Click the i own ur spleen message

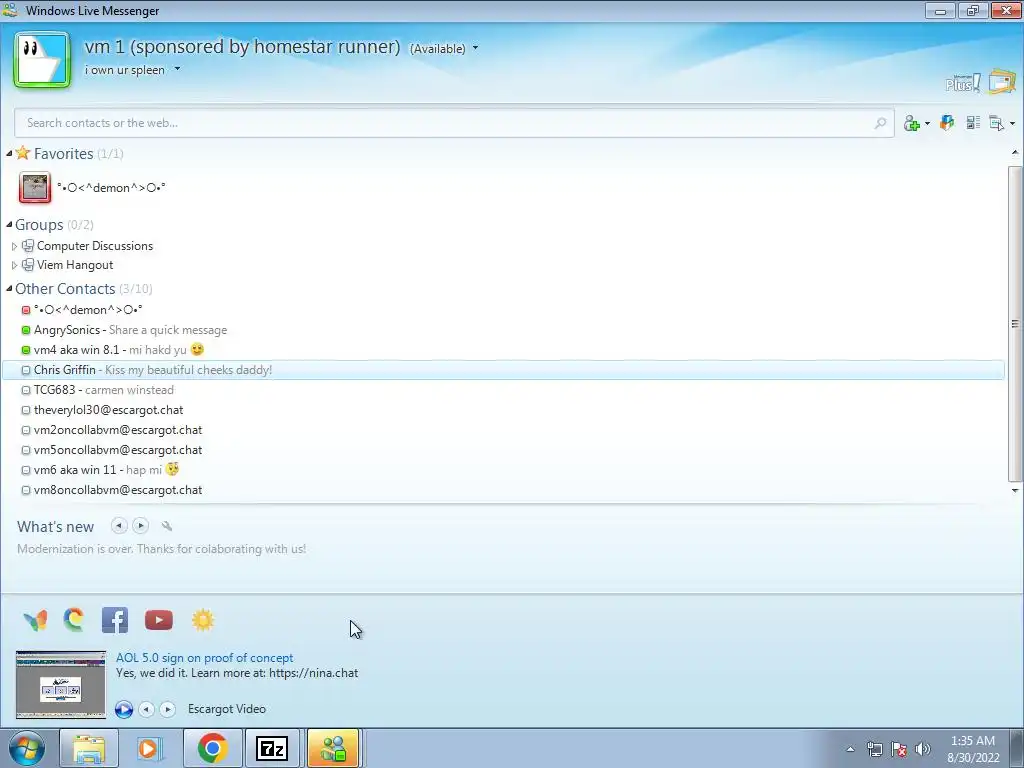[124, 69]
